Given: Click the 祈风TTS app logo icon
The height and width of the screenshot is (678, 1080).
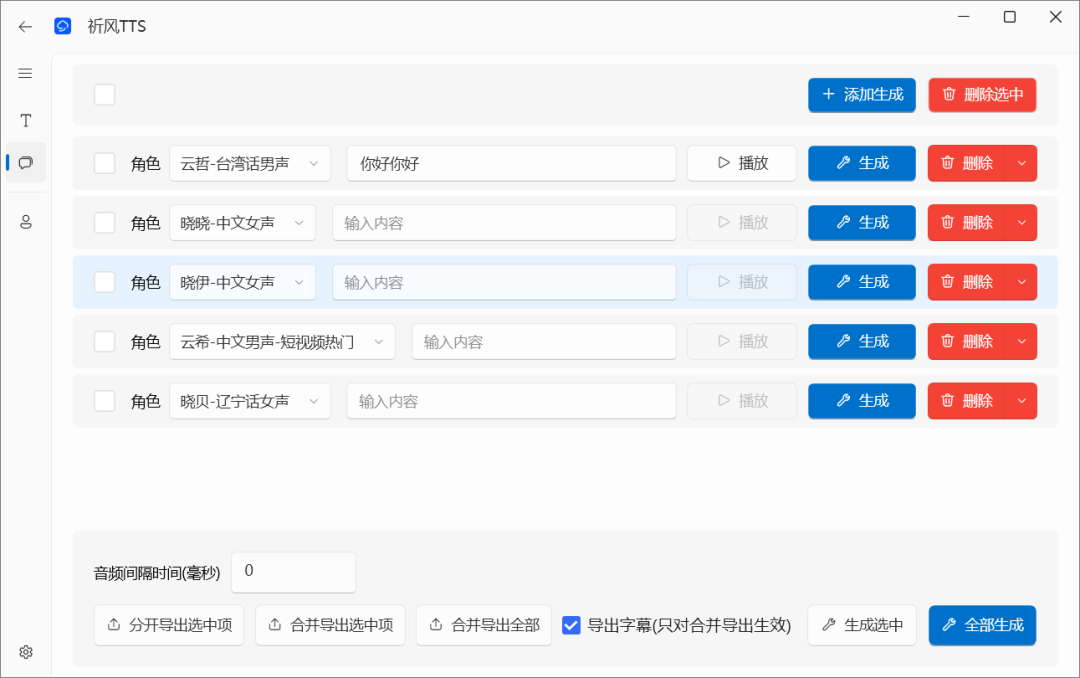Looking at the screenshot, I should click(x=63, y=26).
